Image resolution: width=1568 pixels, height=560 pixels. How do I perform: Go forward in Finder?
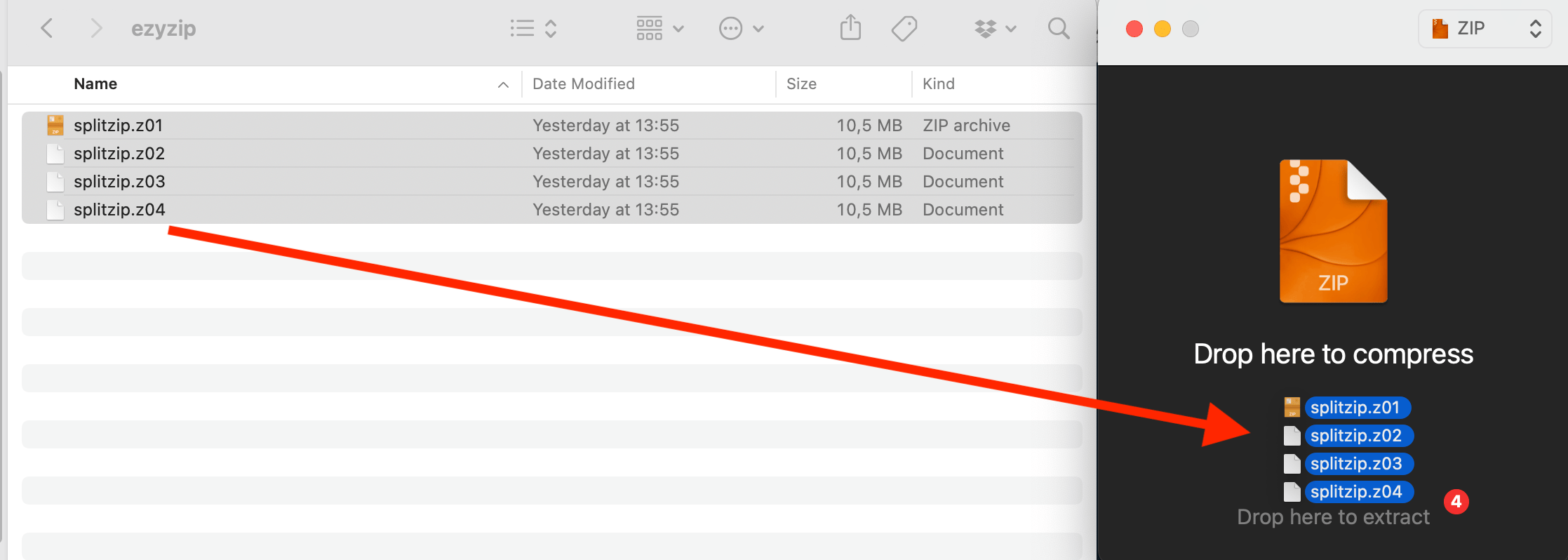pos(96,29)
